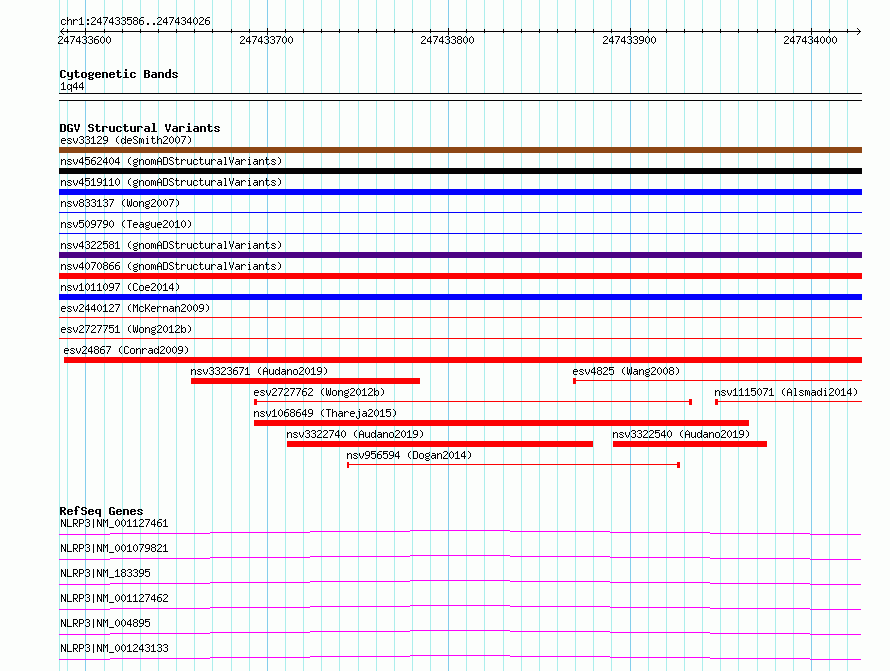Click the brown esv33129 deSmith2007 variant bar

(x=460, y=150)
